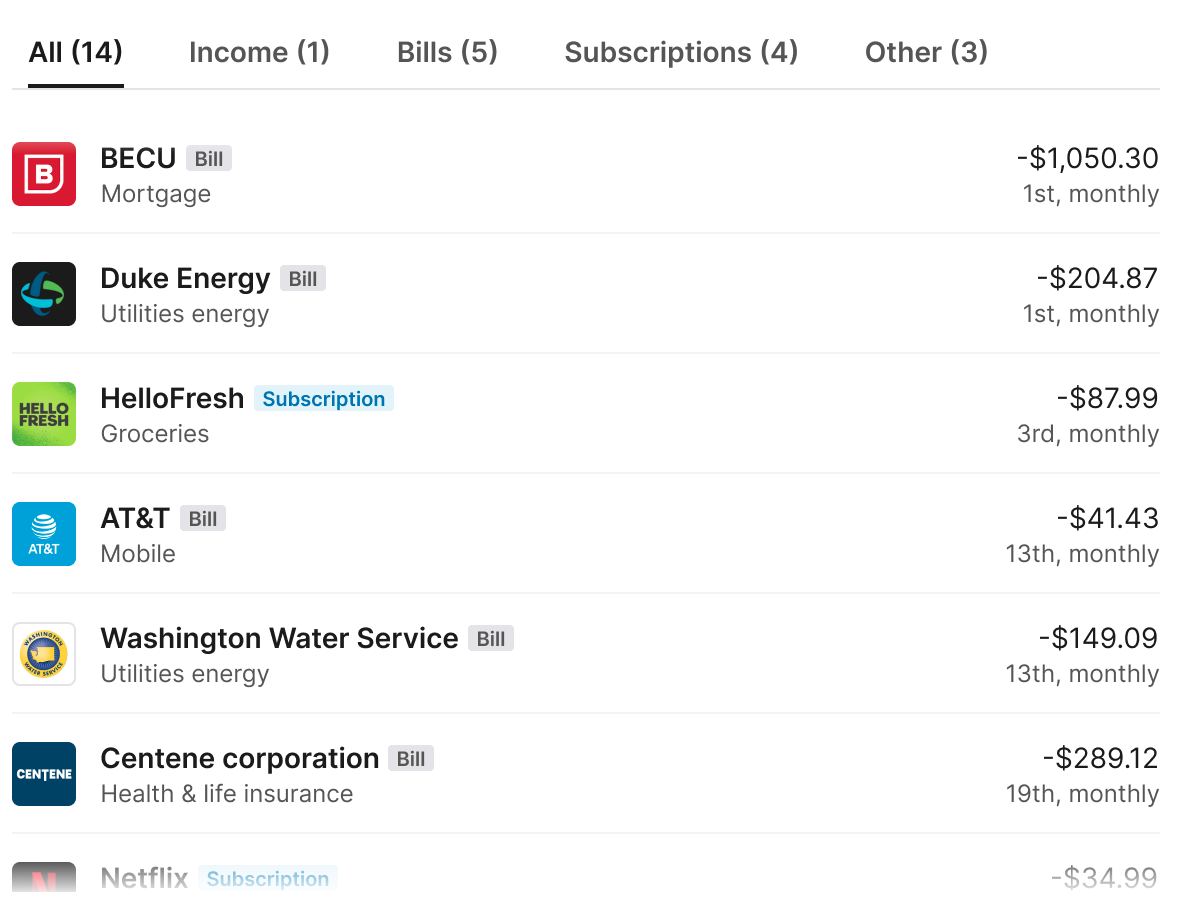Open the Subscriptions (4) tab
1180x924 pixels.
[681, 52]
